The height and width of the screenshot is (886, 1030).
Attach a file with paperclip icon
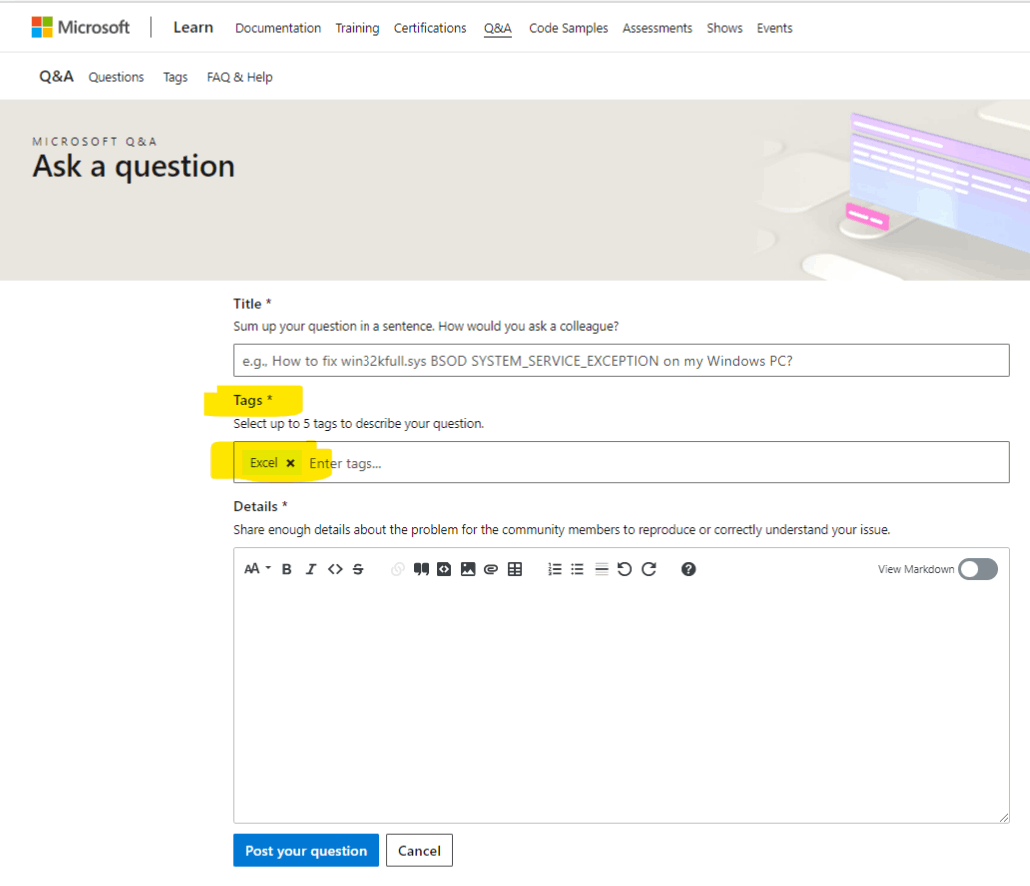tap(491, 569)
